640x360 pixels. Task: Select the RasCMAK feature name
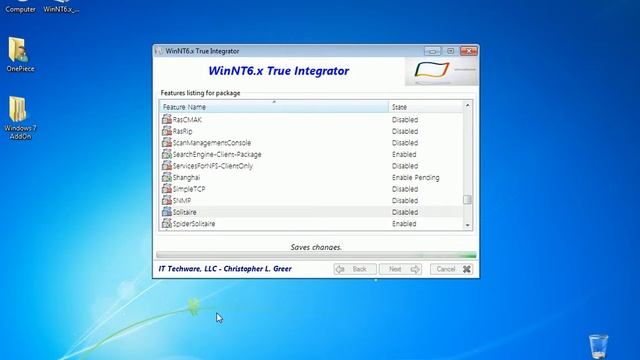pos(187,120)
